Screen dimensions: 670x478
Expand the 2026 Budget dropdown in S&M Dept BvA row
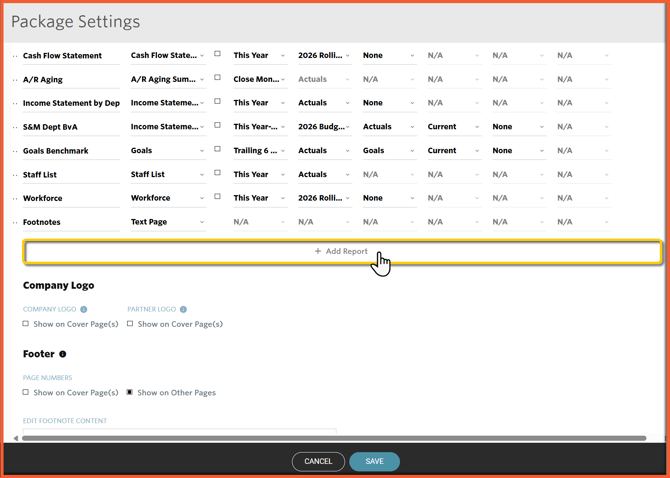[x=323, y=127]
